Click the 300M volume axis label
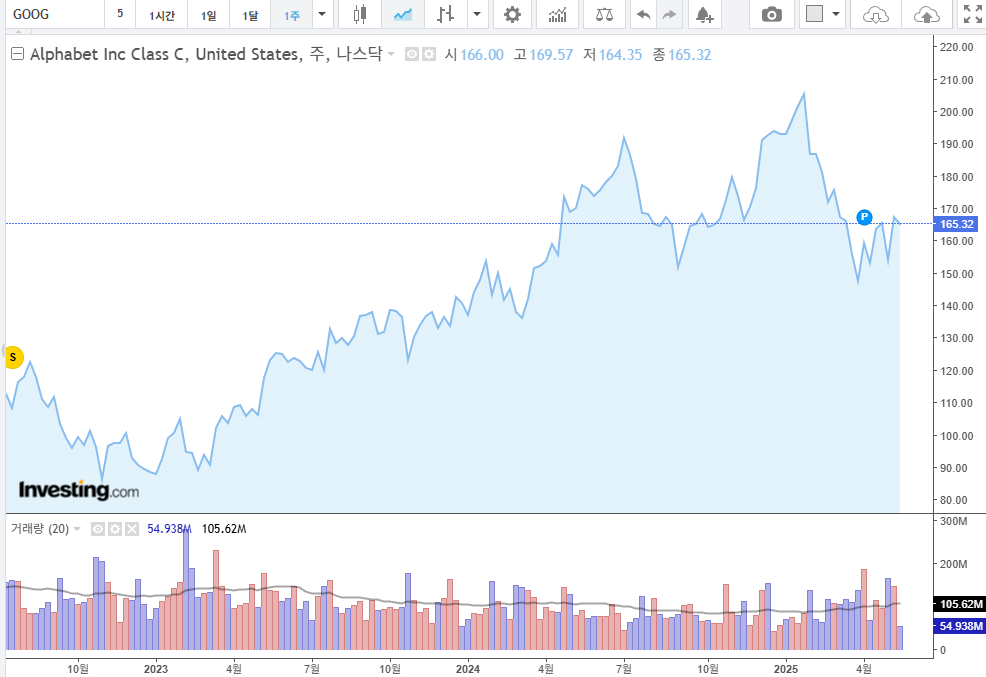Viewport: 986px width, 677px height. [953, 520]
